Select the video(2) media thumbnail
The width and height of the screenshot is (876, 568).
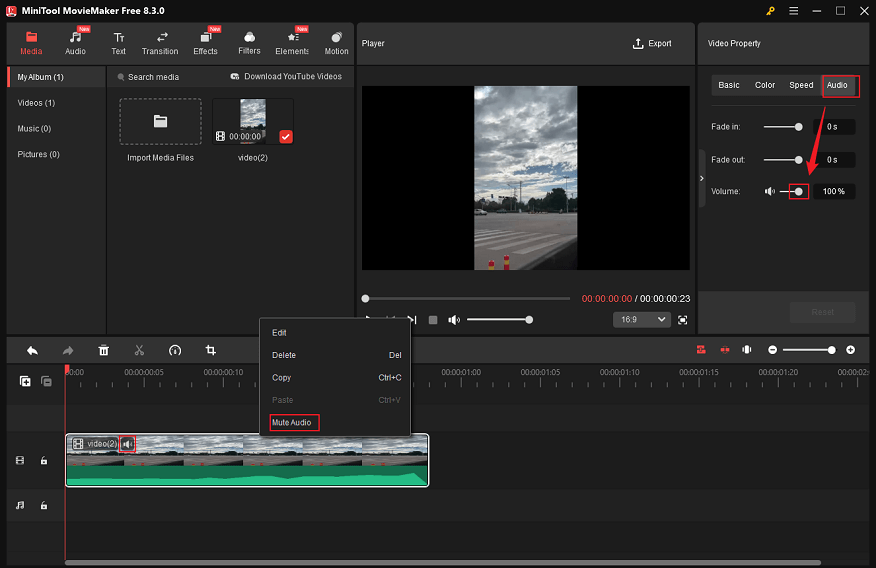click(x=253, y=121)
